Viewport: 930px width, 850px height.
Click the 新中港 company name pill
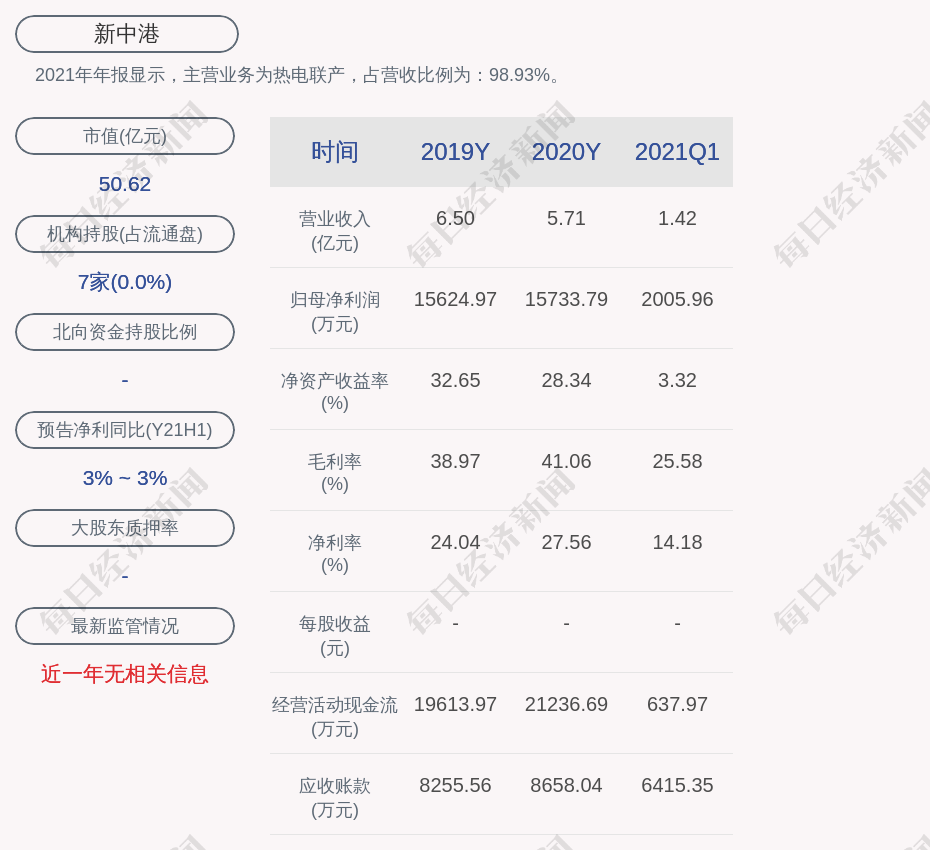coord(126,34)
